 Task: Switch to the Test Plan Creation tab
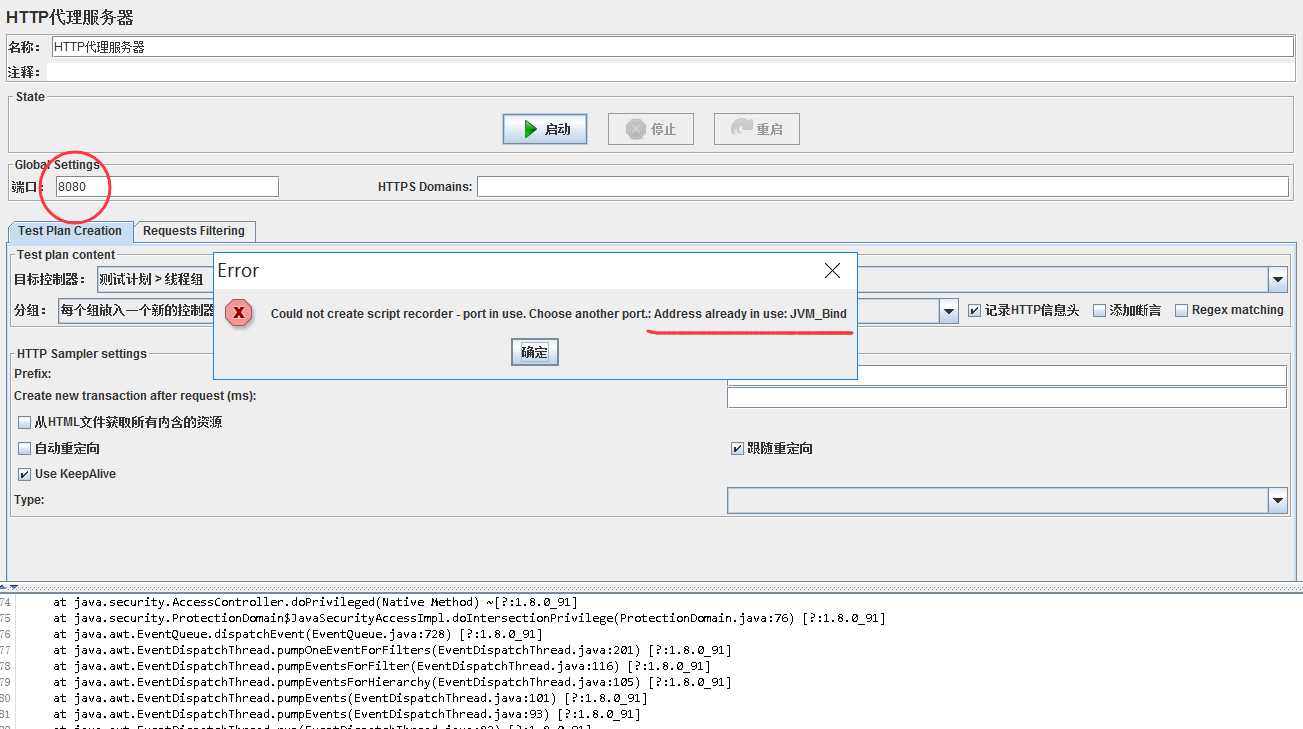tap(70, 231)
